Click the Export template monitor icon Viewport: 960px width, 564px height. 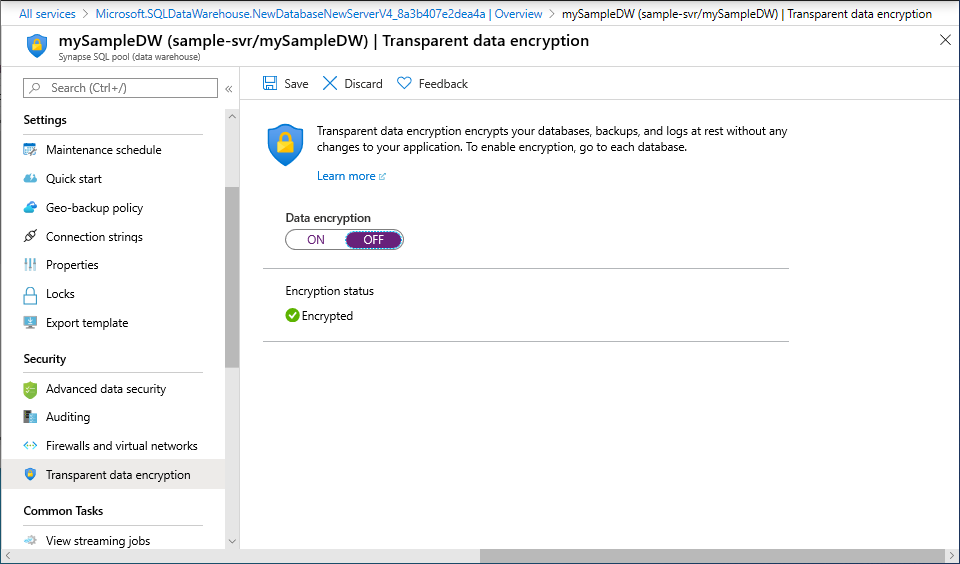[30, 323]
